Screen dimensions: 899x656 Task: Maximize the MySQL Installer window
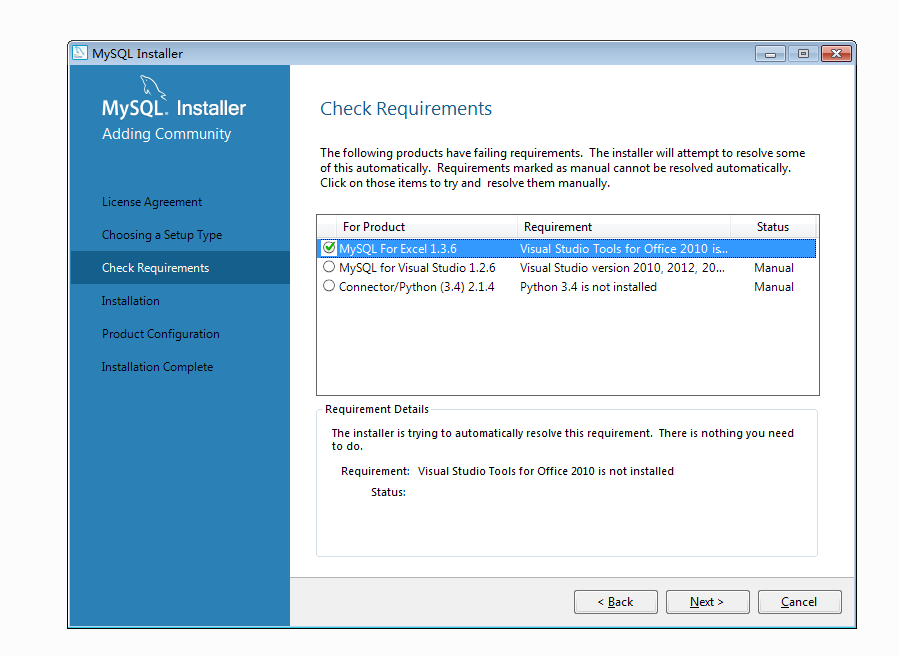tap(803, 54)
